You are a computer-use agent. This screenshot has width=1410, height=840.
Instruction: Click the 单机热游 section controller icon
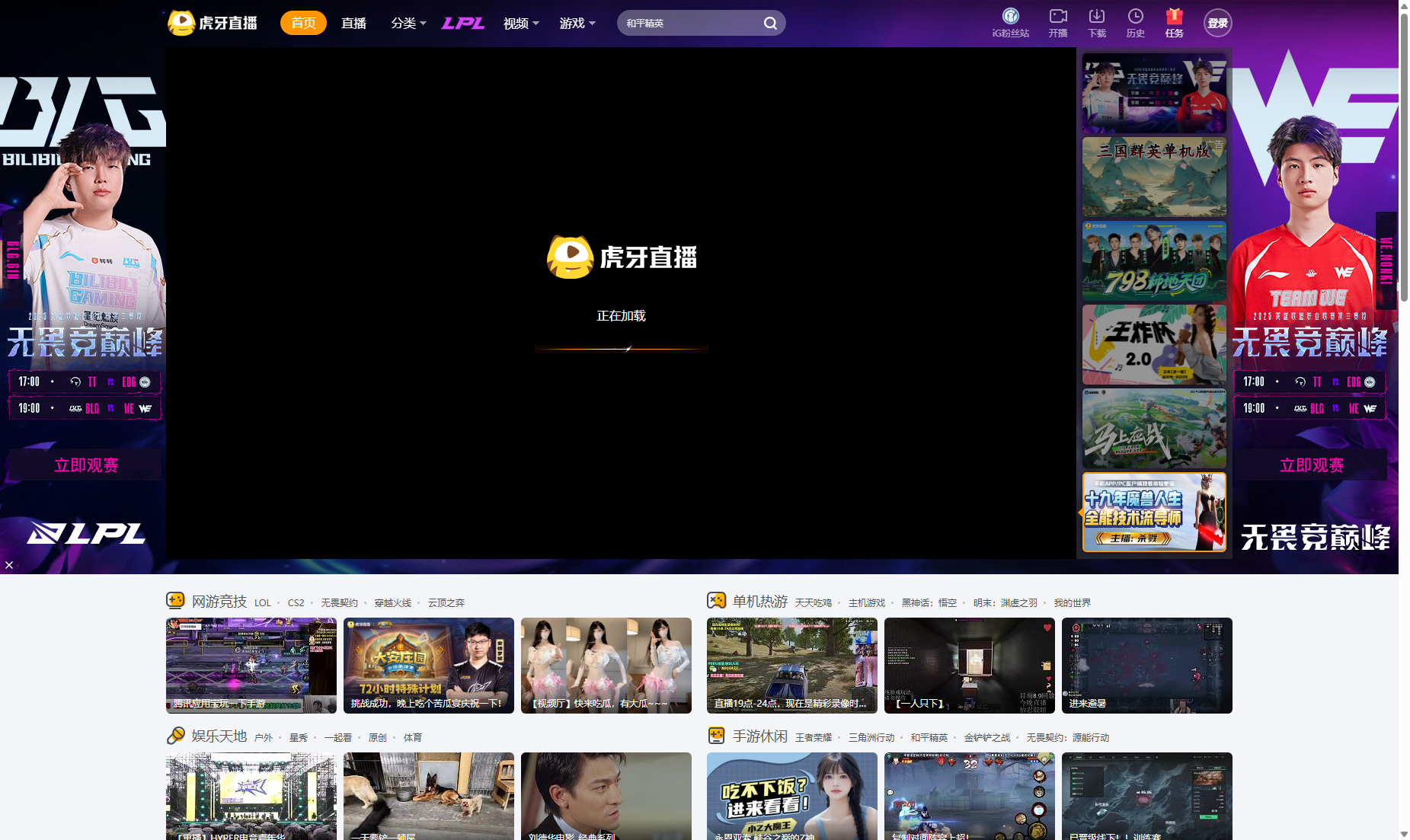(x=716, y=601)
